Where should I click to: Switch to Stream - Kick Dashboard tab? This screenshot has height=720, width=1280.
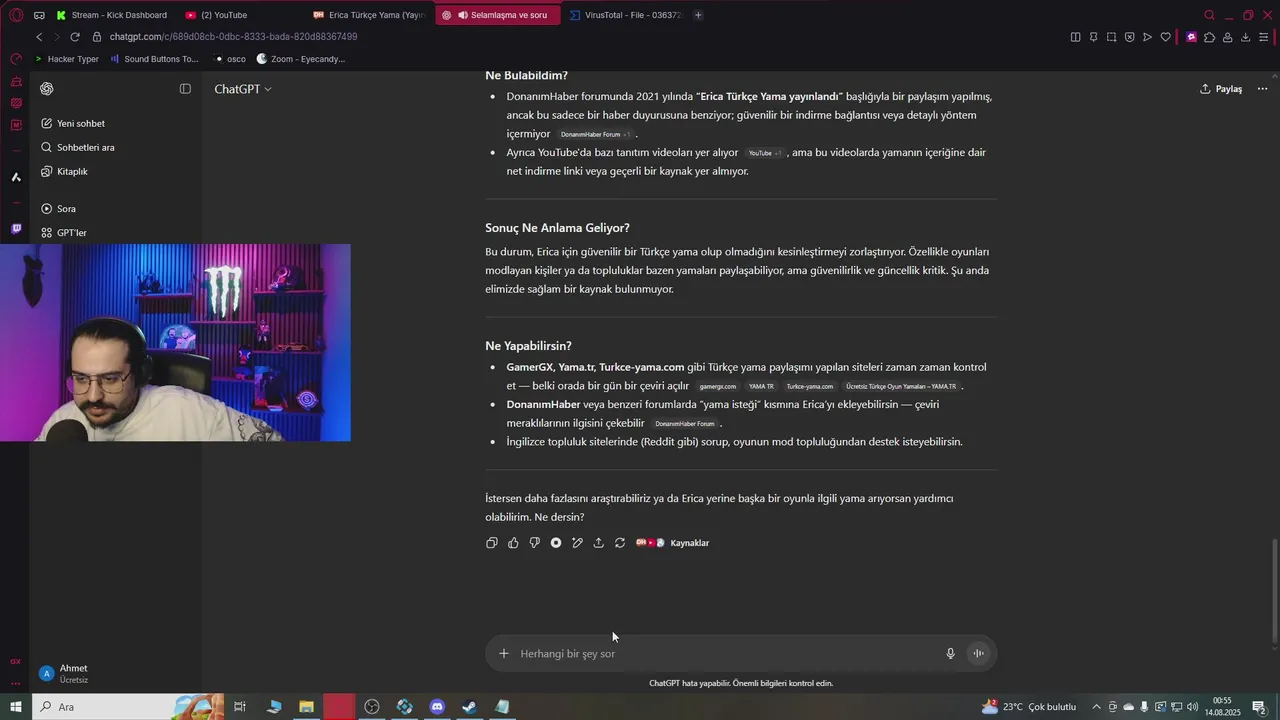pos(112,15)
